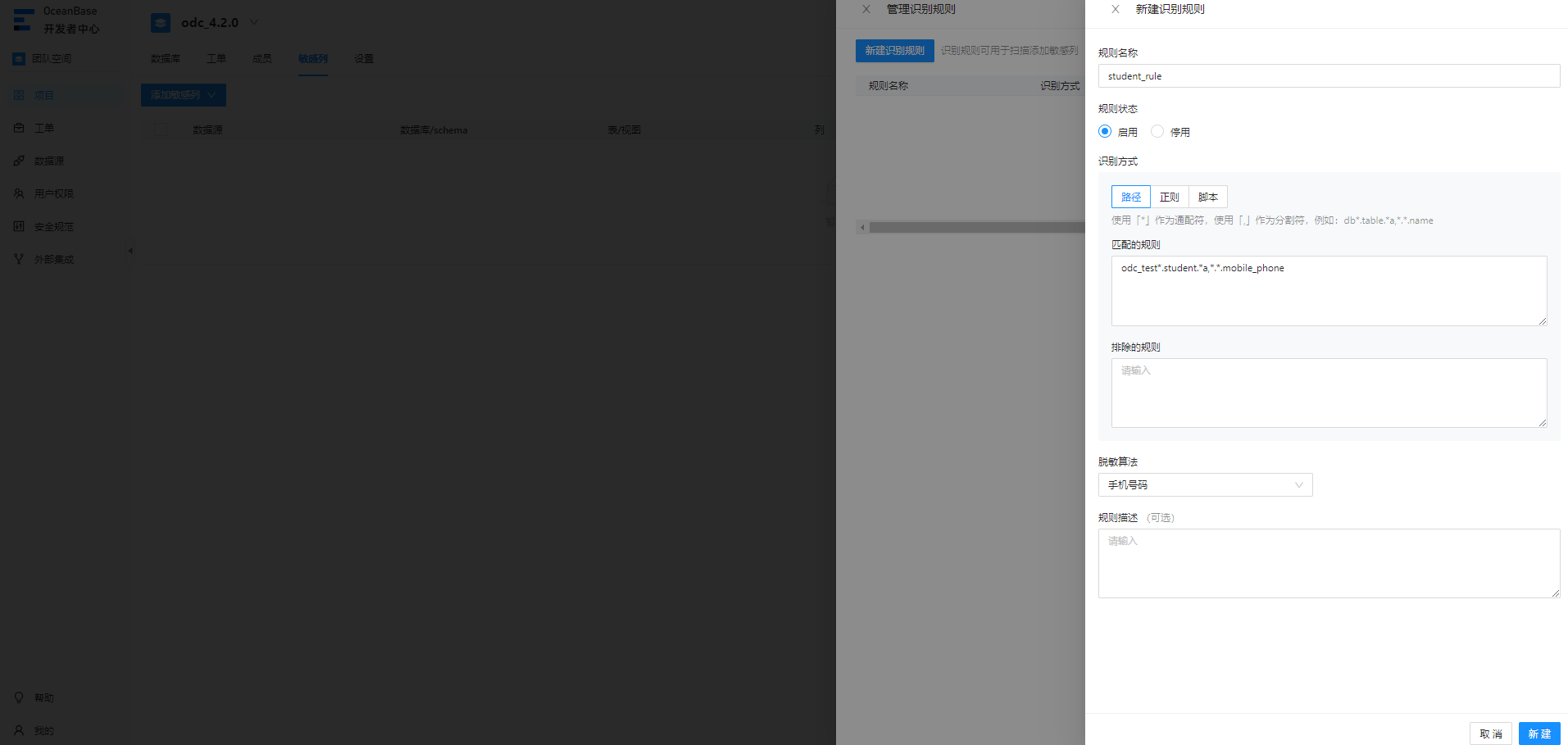Viewport: 1568px width, 745px height.
Task: Switch identification method to 正则
Action: click(x=1170, y=197)
